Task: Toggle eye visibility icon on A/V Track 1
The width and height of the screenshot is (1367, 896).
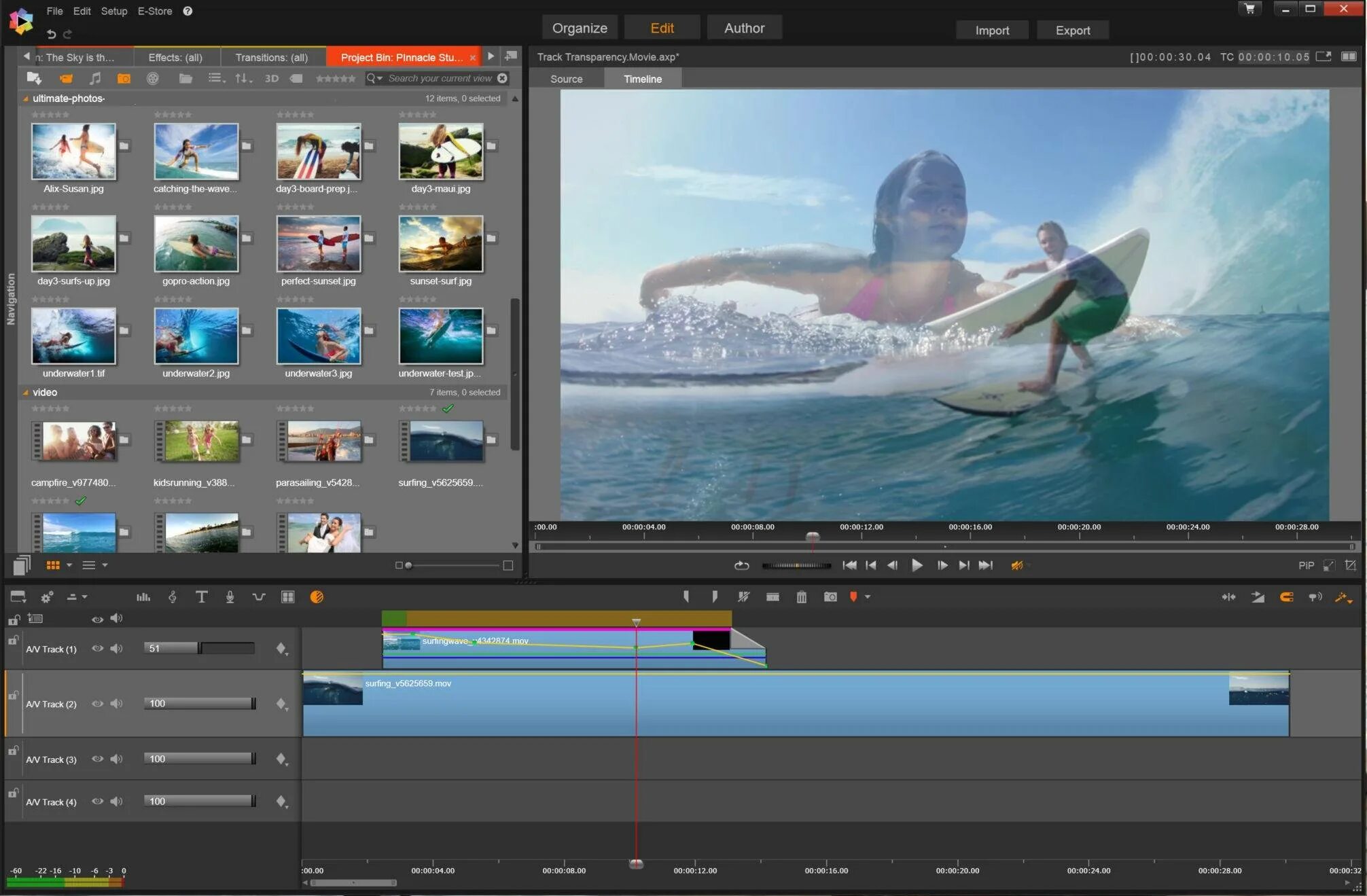Action: 96,649
